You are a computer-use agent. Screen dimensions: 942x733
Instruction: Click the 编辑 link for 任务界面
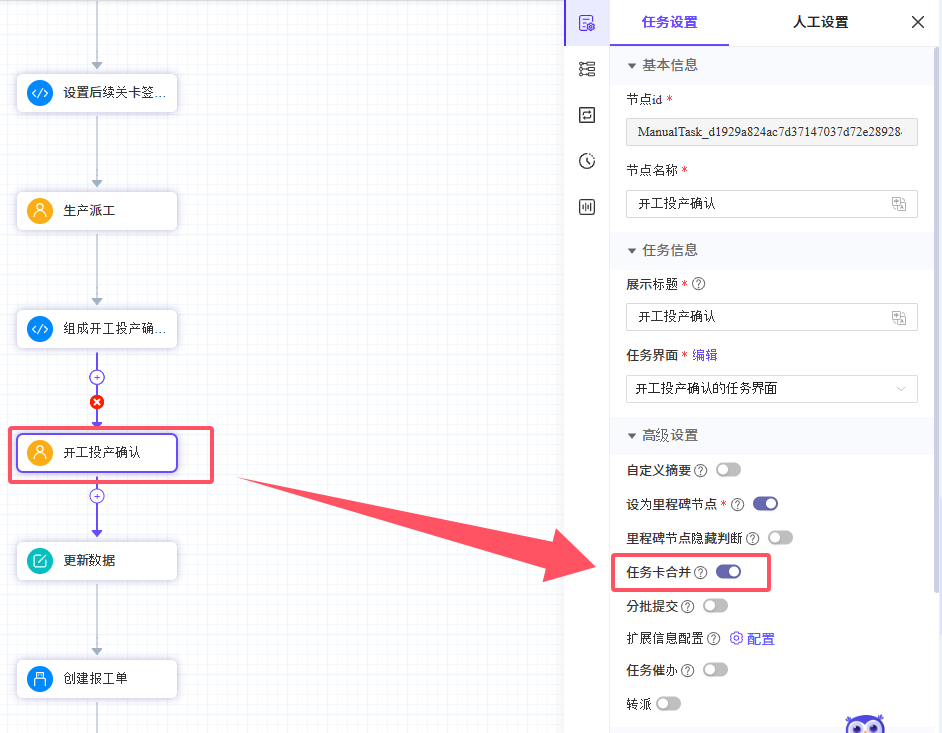point(705,355)
